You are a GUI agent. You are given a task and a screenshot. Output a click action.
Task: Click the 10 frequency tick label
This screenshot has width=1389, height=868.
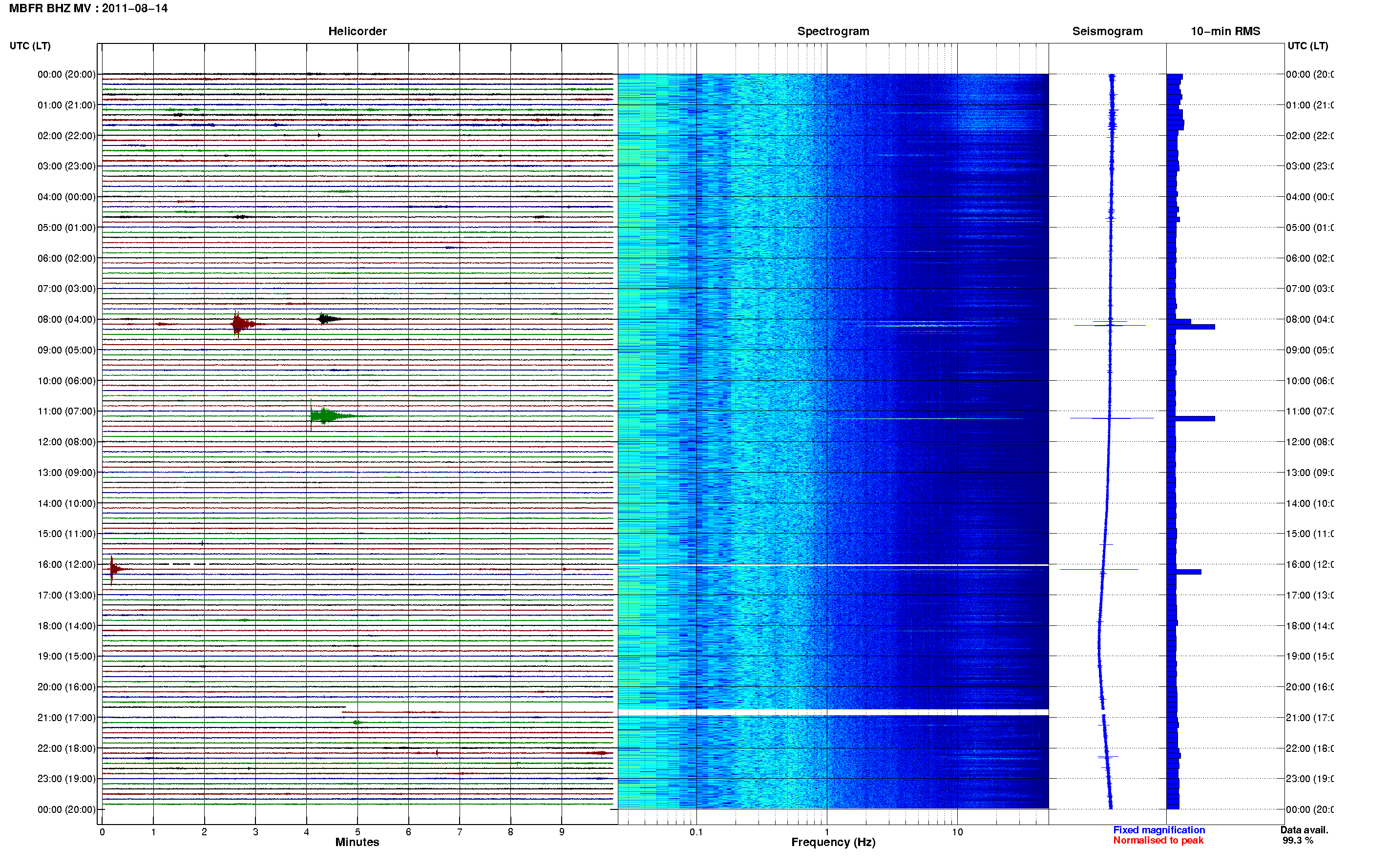957,832
